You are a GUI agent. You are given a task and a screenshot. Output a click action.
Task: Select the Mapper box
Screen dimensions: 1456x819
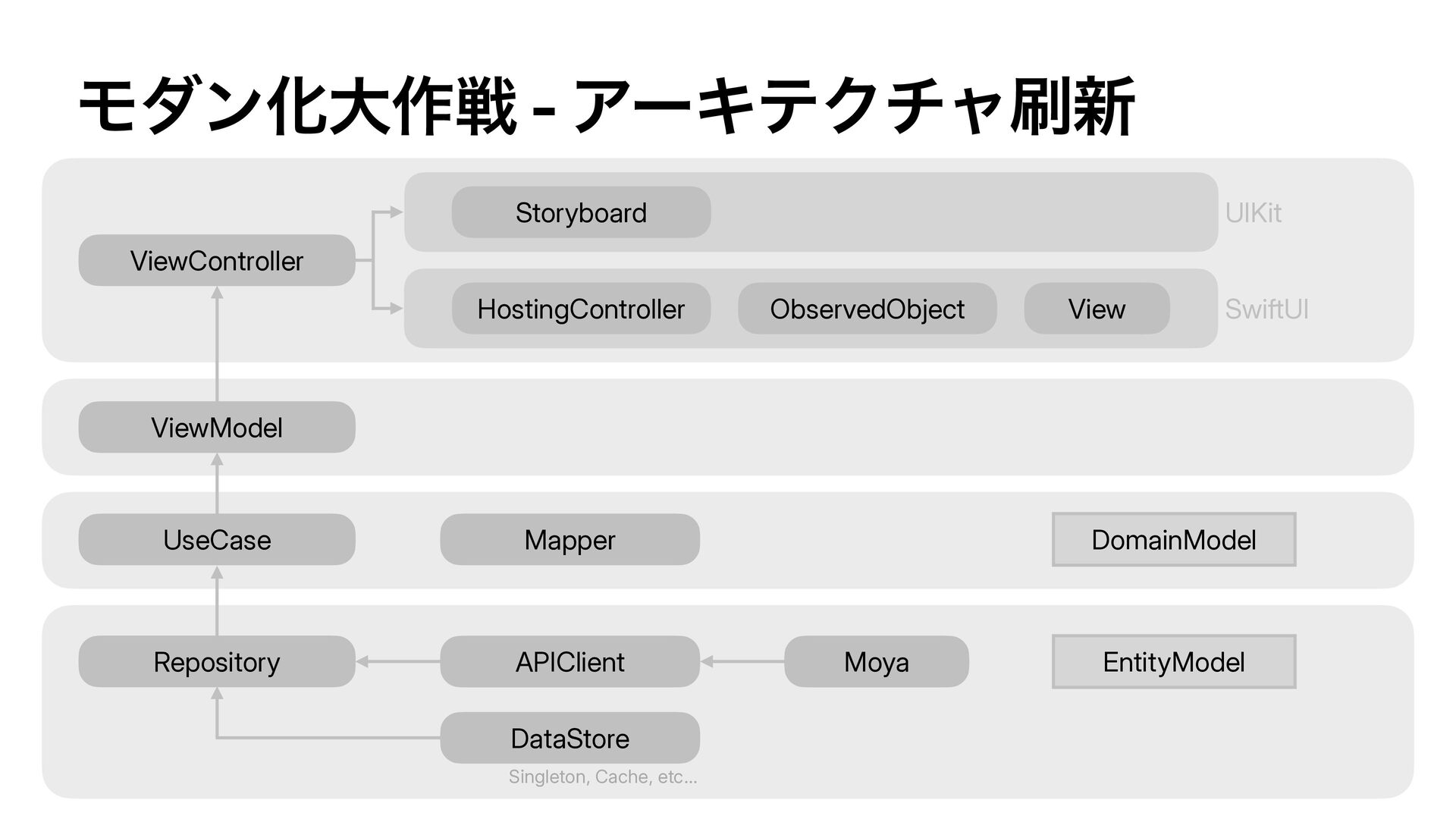pyautogui.click(x=570, y=539)
